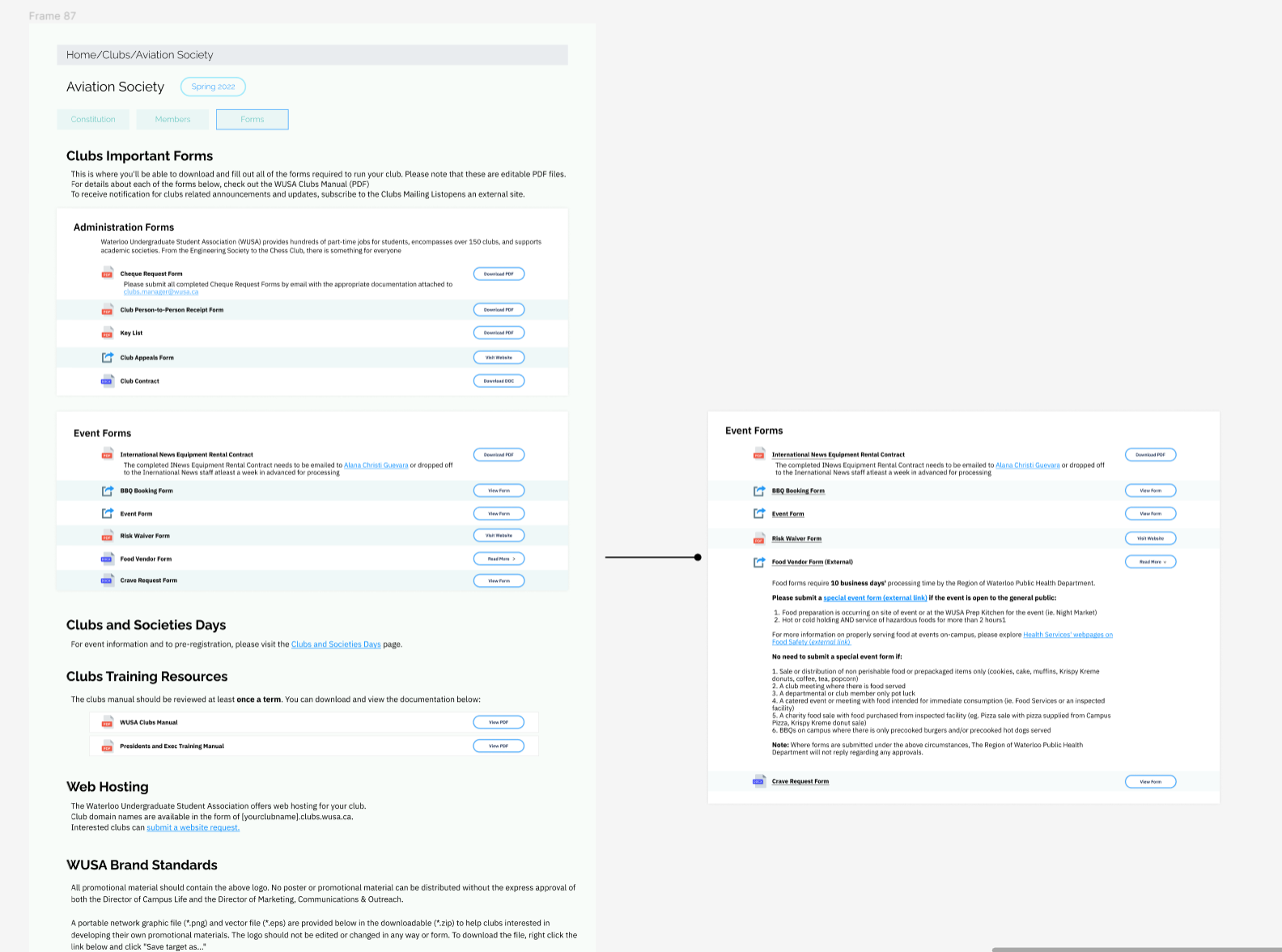Click the BBQ Booking Form external-link icon on the Aviation Society page

click(107, 491)
